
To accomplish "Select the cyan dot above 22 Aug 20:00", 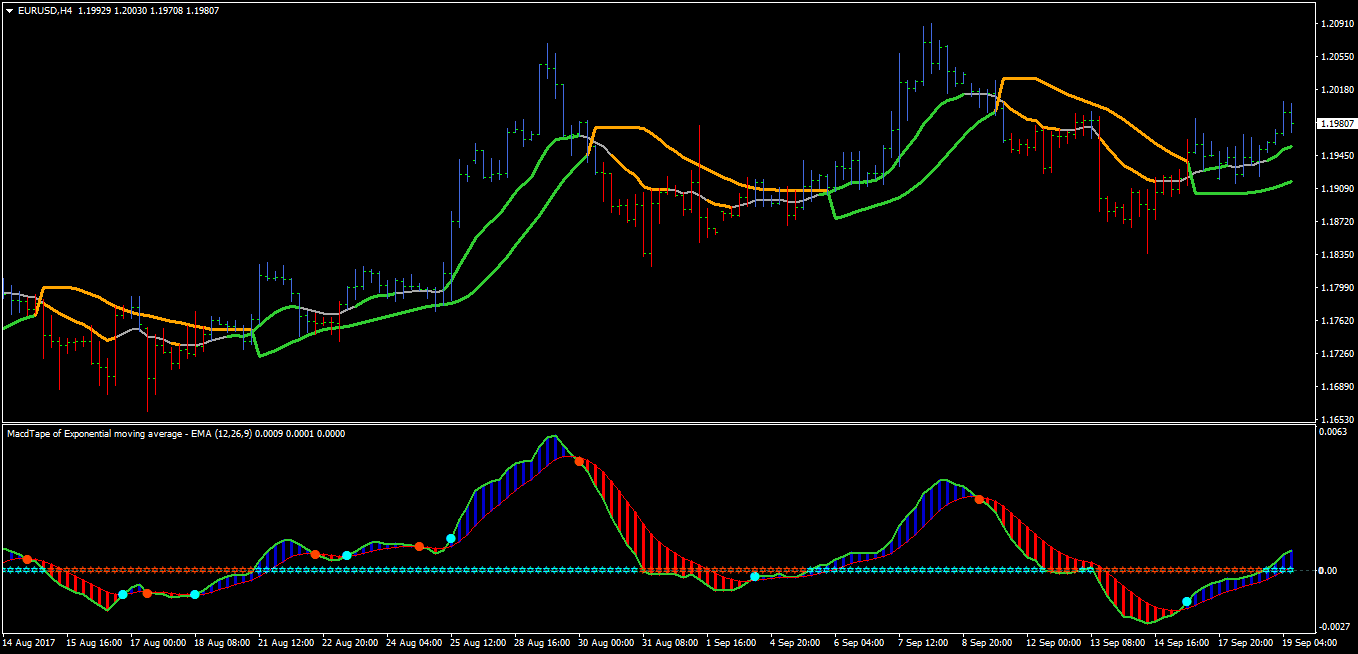I will click(347, 556).
